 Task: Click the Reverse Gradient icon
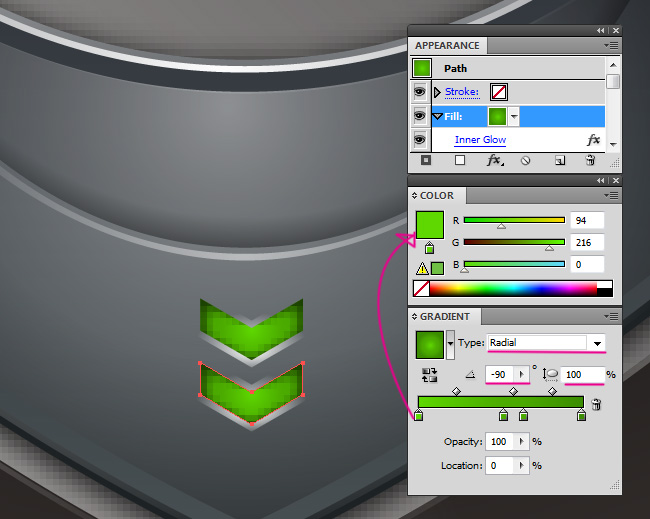(x=430, y=376)
